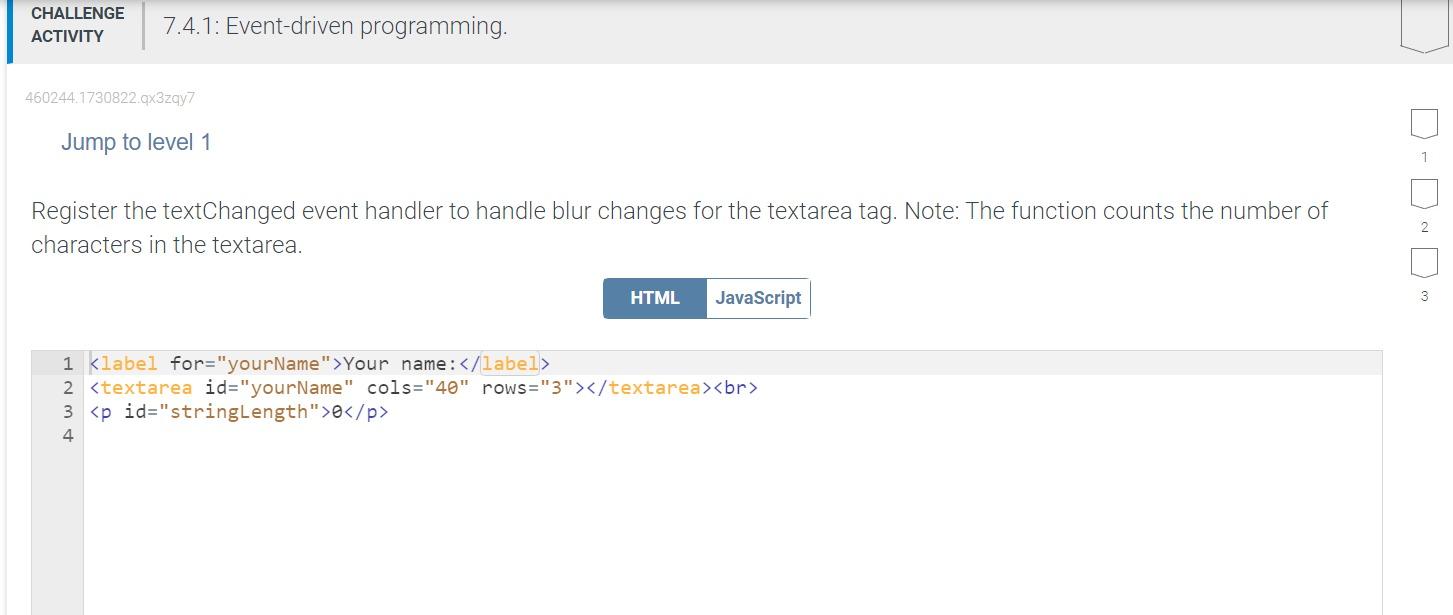1453x615 pixels.
Task: Switch to the JavaScript tab
Action: [756, 297]
